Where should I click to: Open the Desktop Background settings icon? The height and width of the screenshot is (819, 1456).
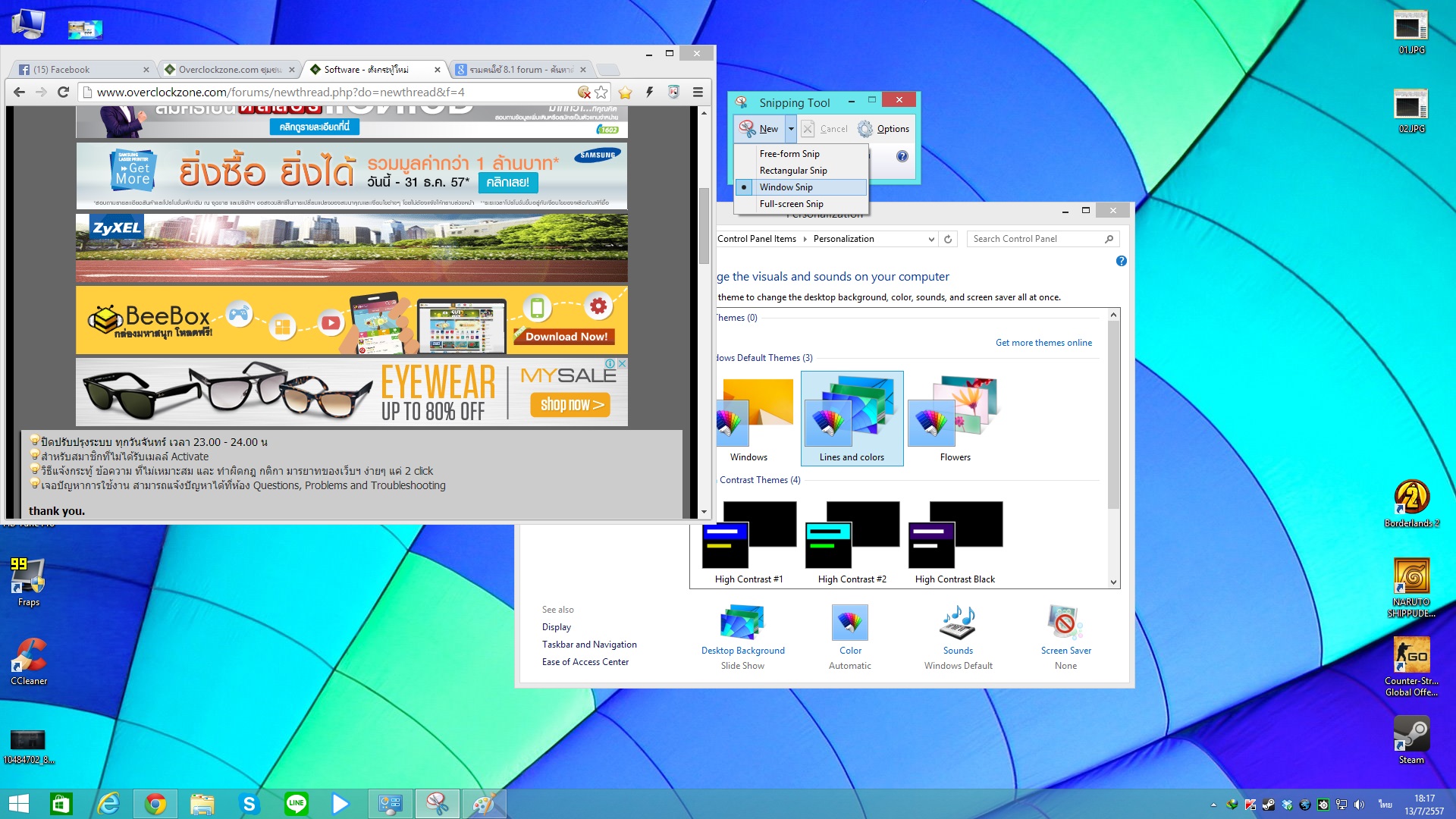742,623
